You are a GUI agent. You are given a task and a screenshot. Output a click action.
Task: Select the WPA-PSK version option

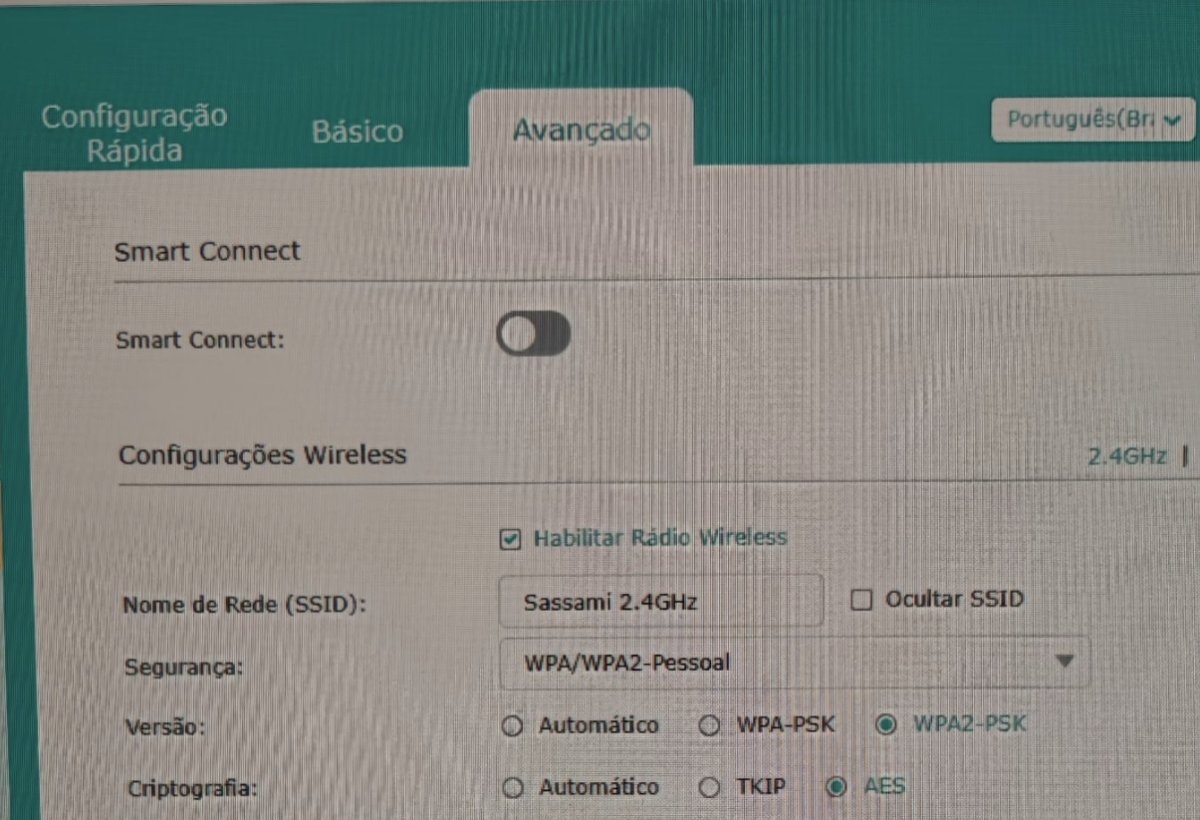click(710, 726)
